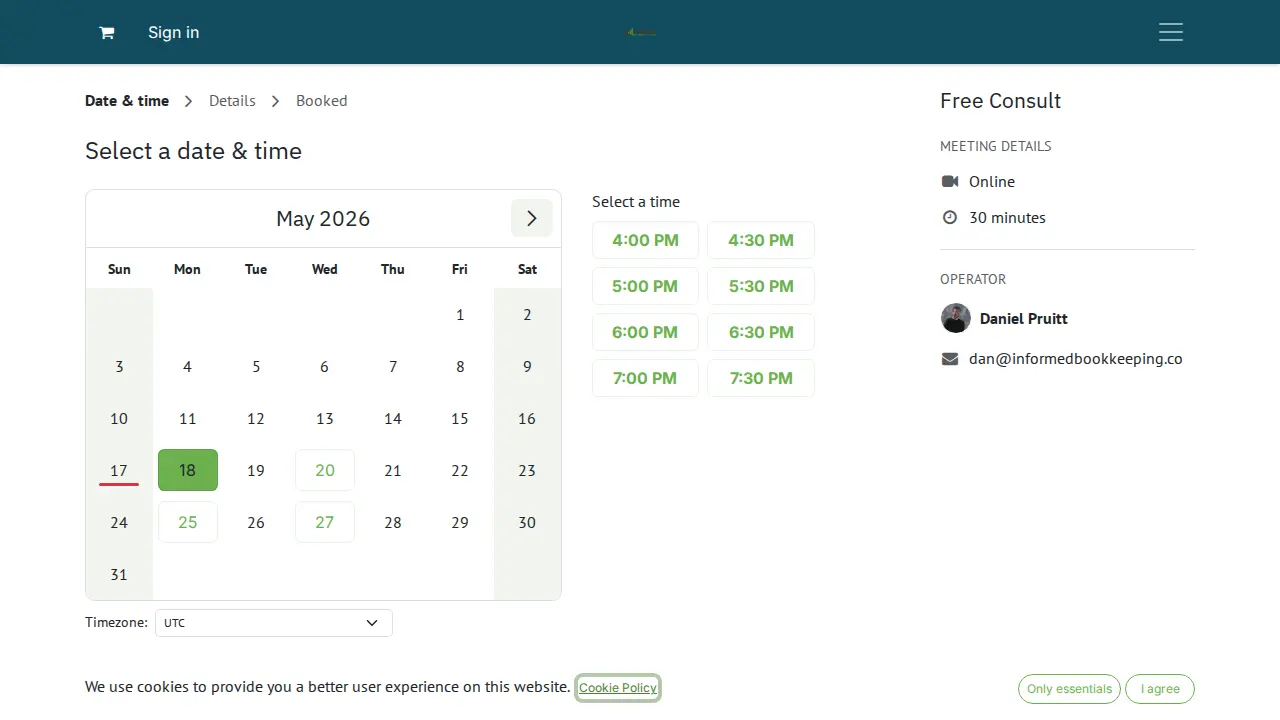1280x720 pixels.
Task: Choose the 6:00 PM time slot
Action: (x=645, y=332)
